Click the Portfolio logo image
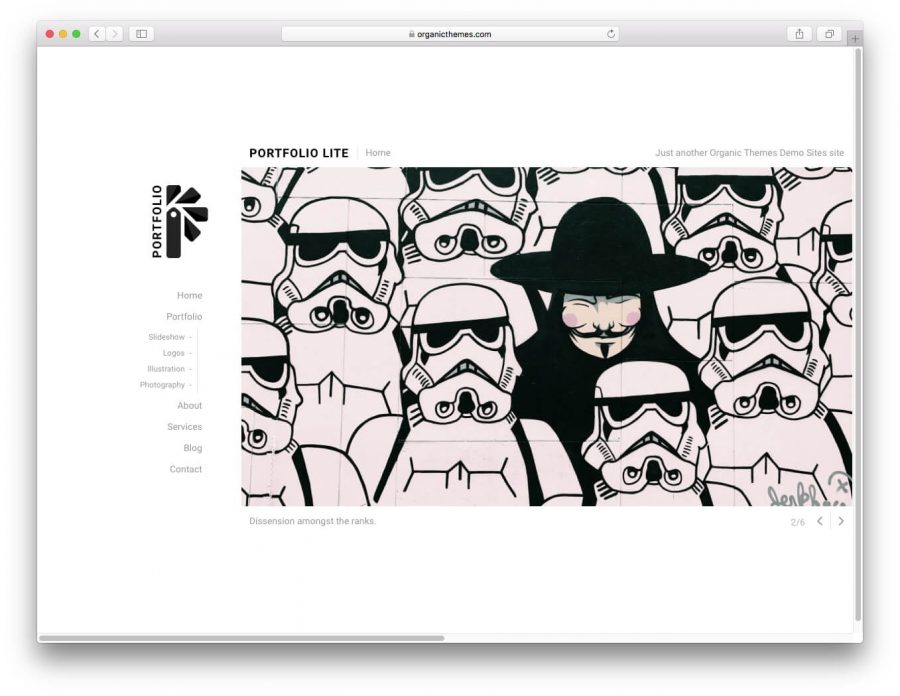Image resolution: width=900 pixels, height=696 pixels. coord(179,221)
